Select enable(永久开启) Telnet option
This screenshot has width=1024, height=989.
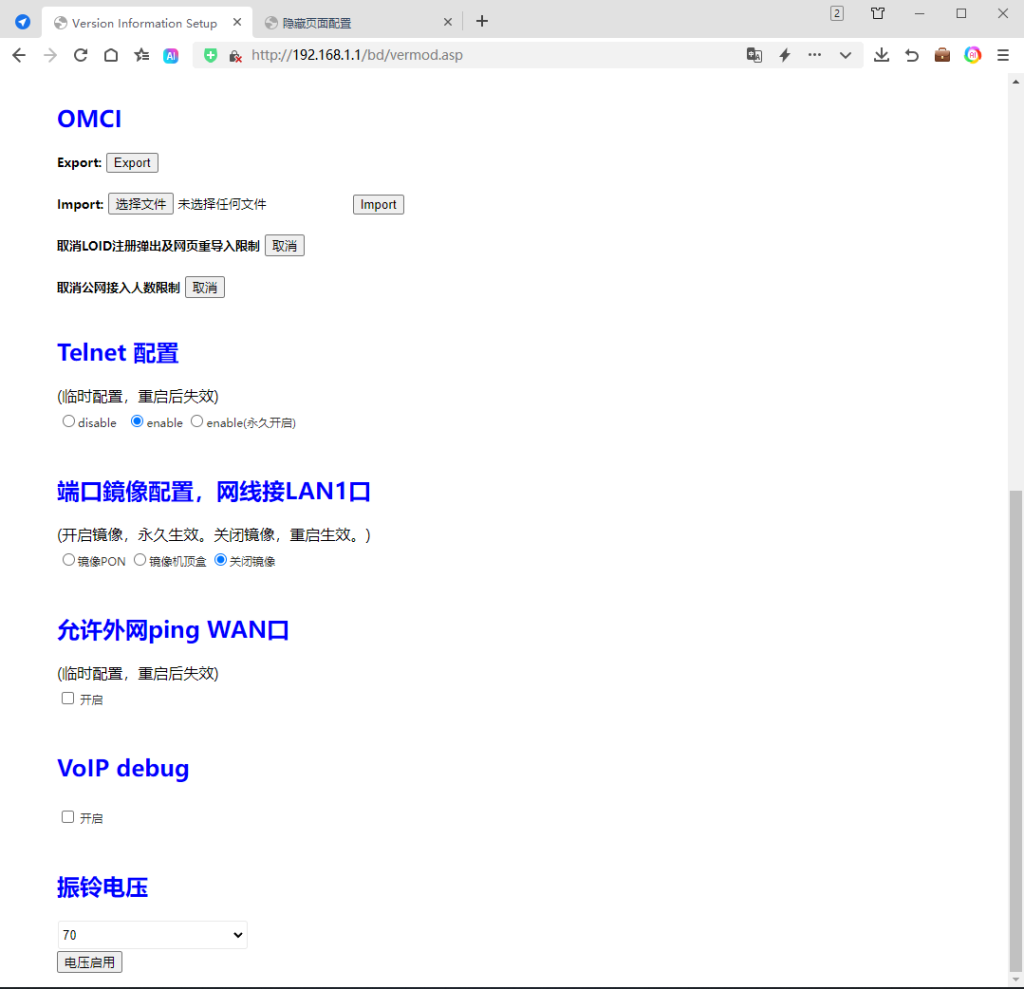[x=197, y=422]
